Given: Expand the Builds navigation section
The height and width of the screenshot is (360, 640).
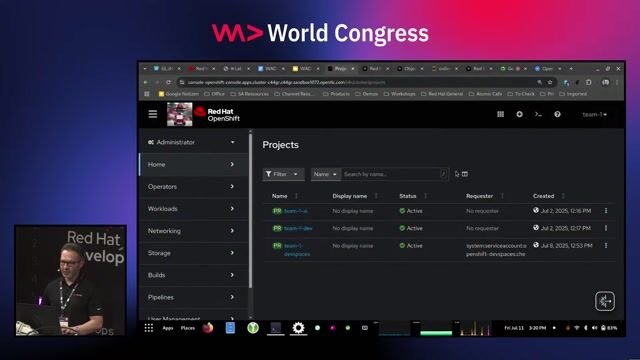Looking at the screenshot, I should (x=193, y=275).
